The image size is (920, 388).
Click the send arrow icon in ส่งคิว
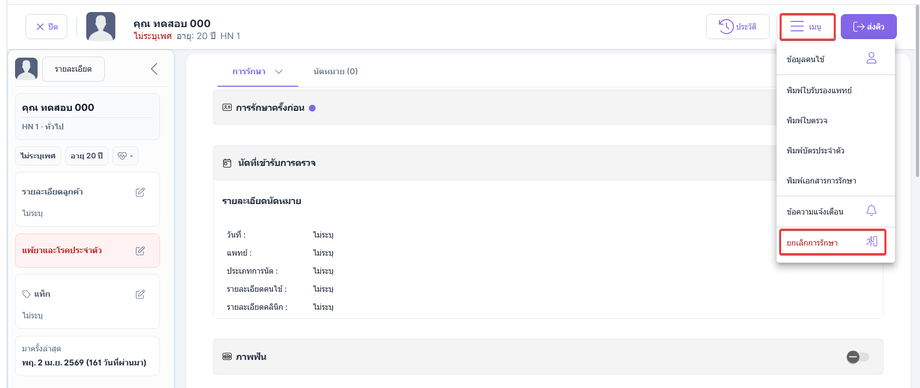(859, 26)
